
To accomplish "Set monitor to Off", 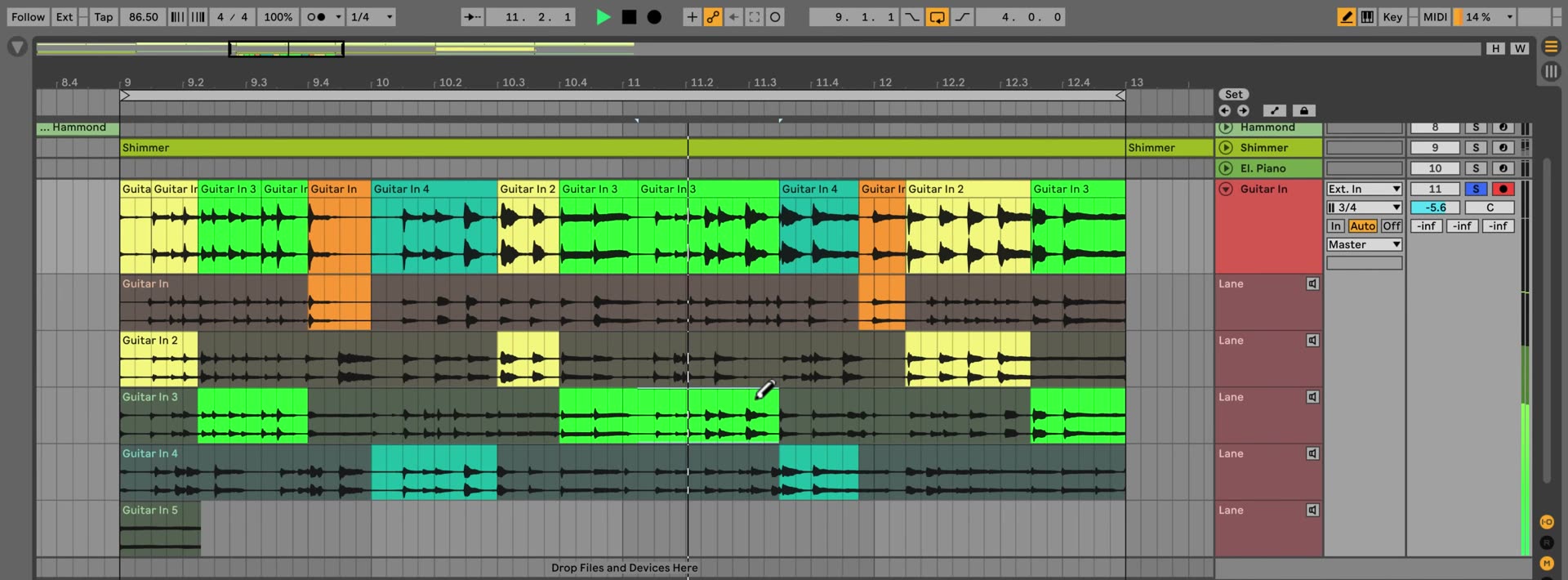I will (x=1392, y=226).
